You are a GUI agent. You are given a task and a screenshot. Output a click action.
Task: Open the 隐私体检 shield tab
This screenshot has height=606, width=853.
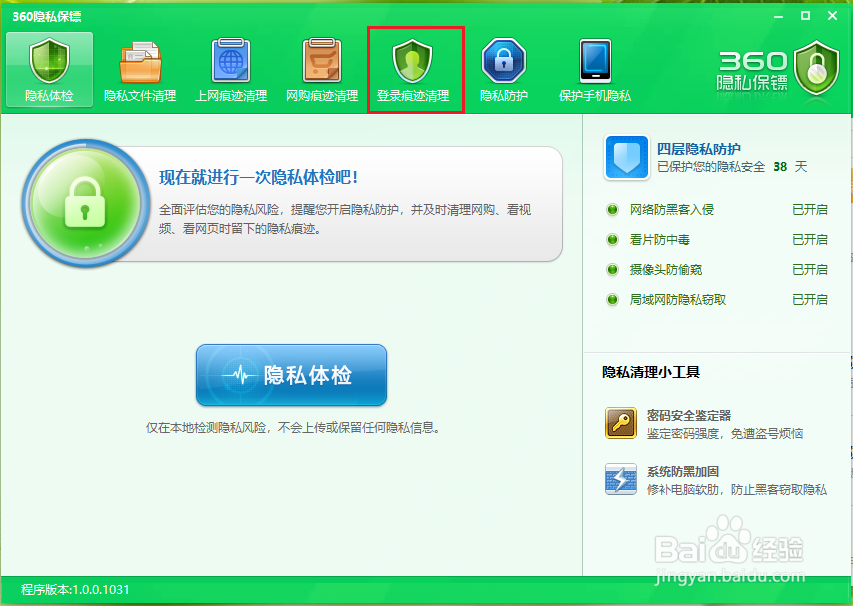pos(50,70)
